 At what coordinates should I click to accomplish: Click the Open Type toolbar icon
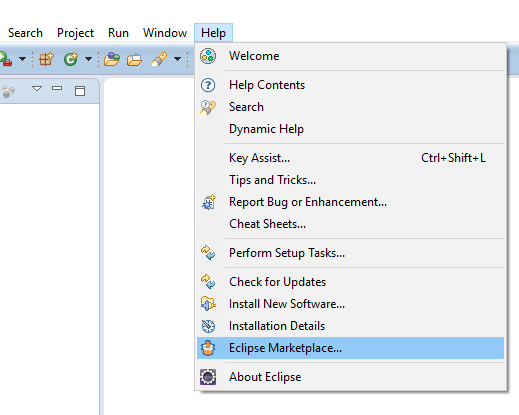click(x=112, y=59)
